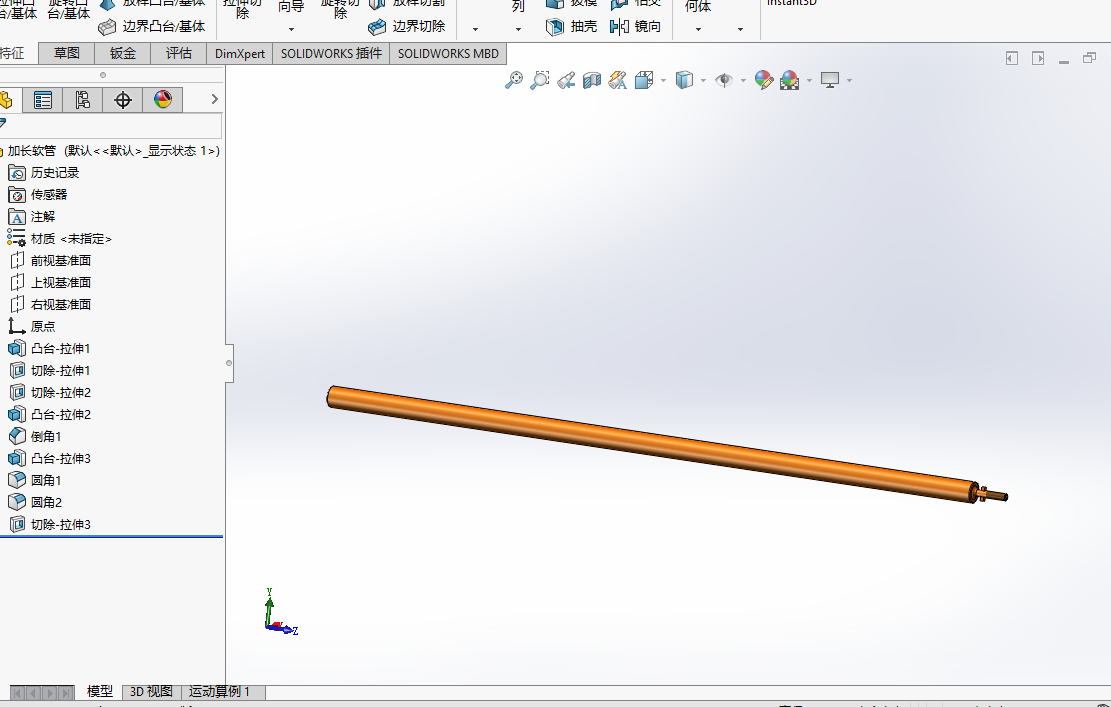Open the 钣金 sheet metal tab
Image resolution: width=1111 pixels, height=707 pixels.
pos(123,53)
